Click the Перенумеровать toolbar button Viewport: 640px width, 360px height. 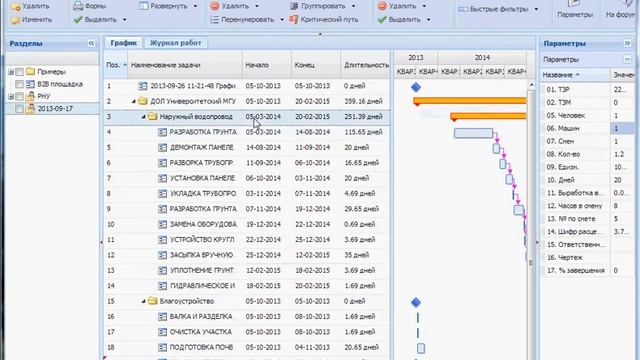243,20
